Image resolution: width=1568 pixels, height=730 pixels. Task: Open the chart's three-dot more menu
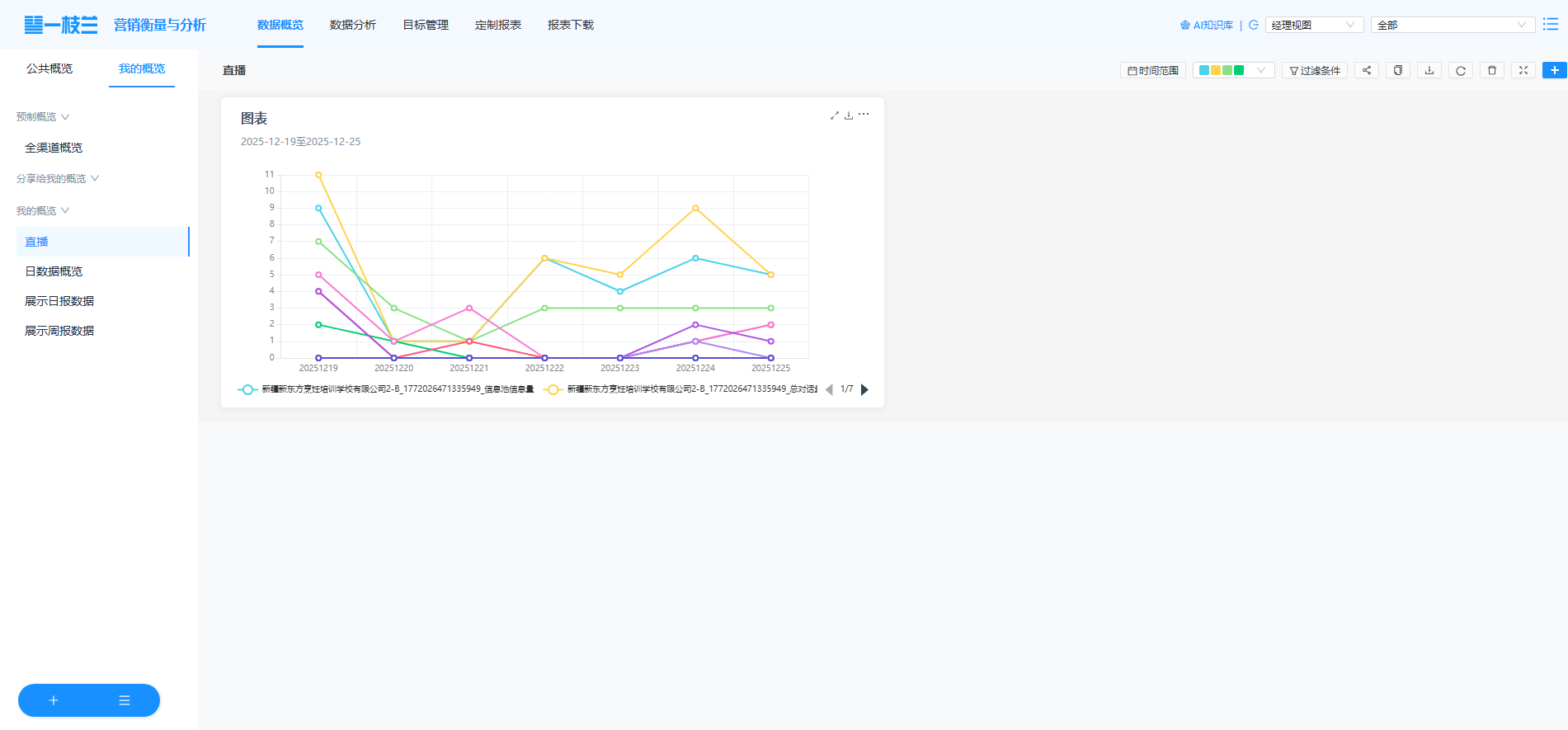(864, 115)
